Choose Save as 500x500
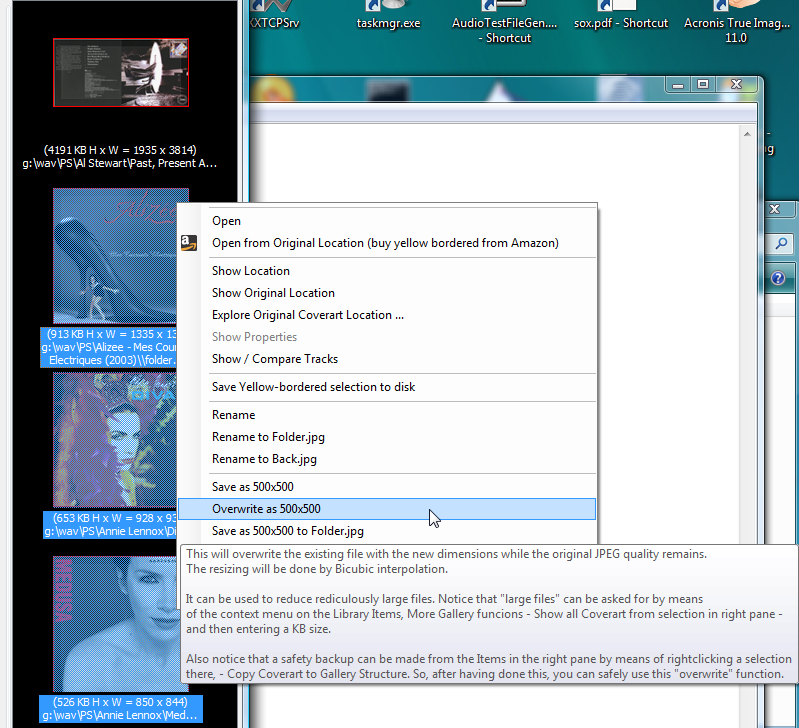799x728 pixels. click(x=387, y=487)
